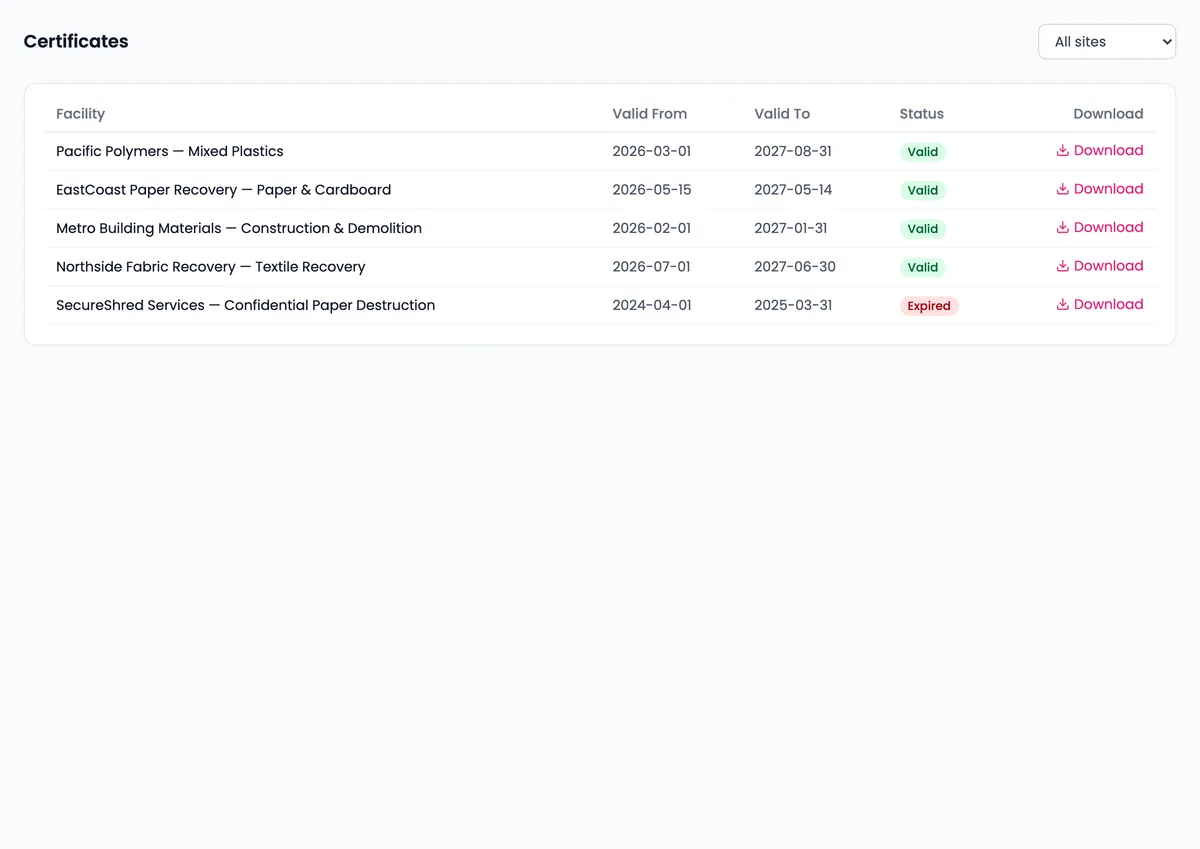Click download icon for Pacific Polymers certificate
1200x849 pixels.
click(x=1062, y=151)
